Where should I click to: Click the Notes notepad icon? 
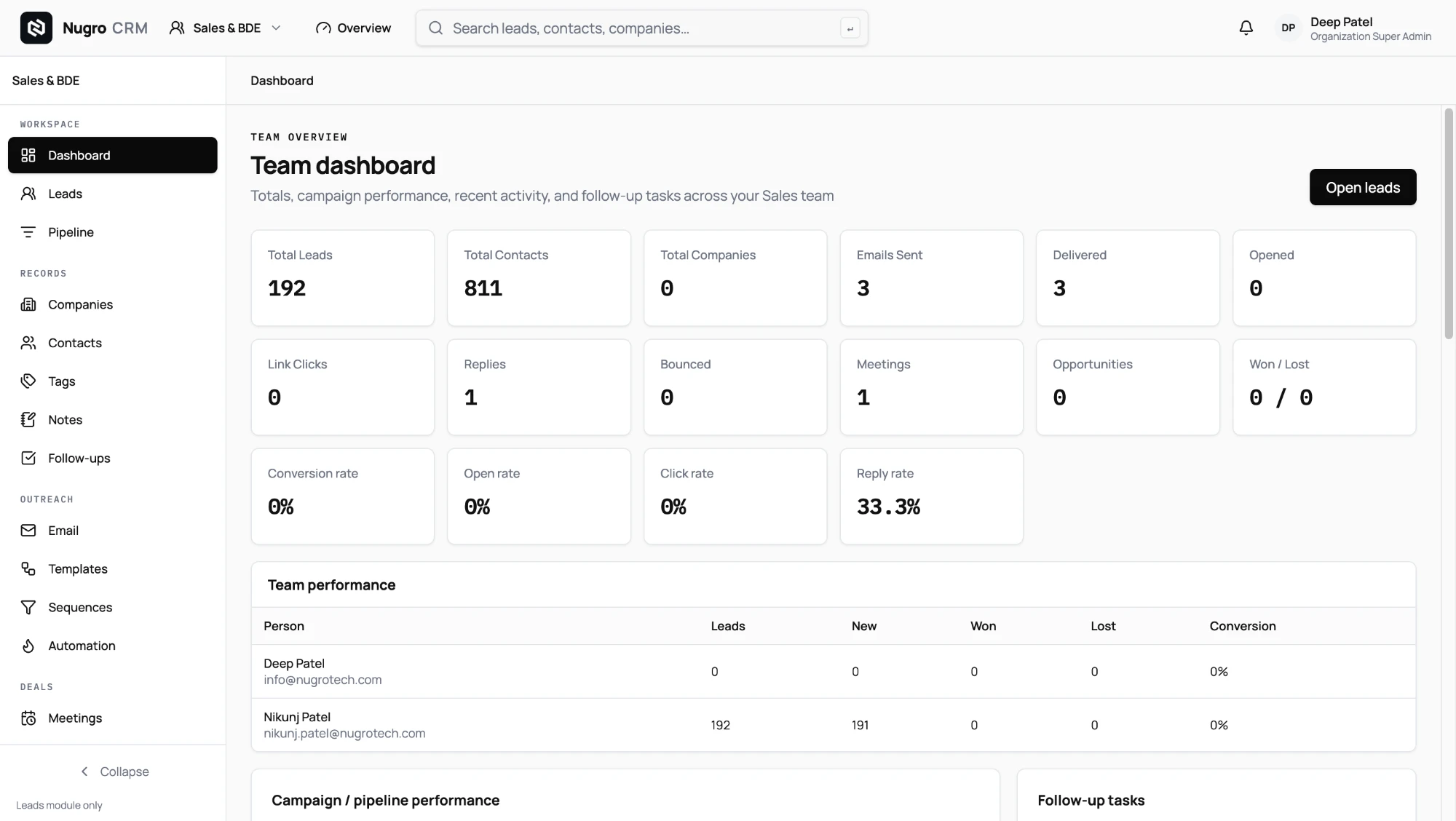pos(28,419)
